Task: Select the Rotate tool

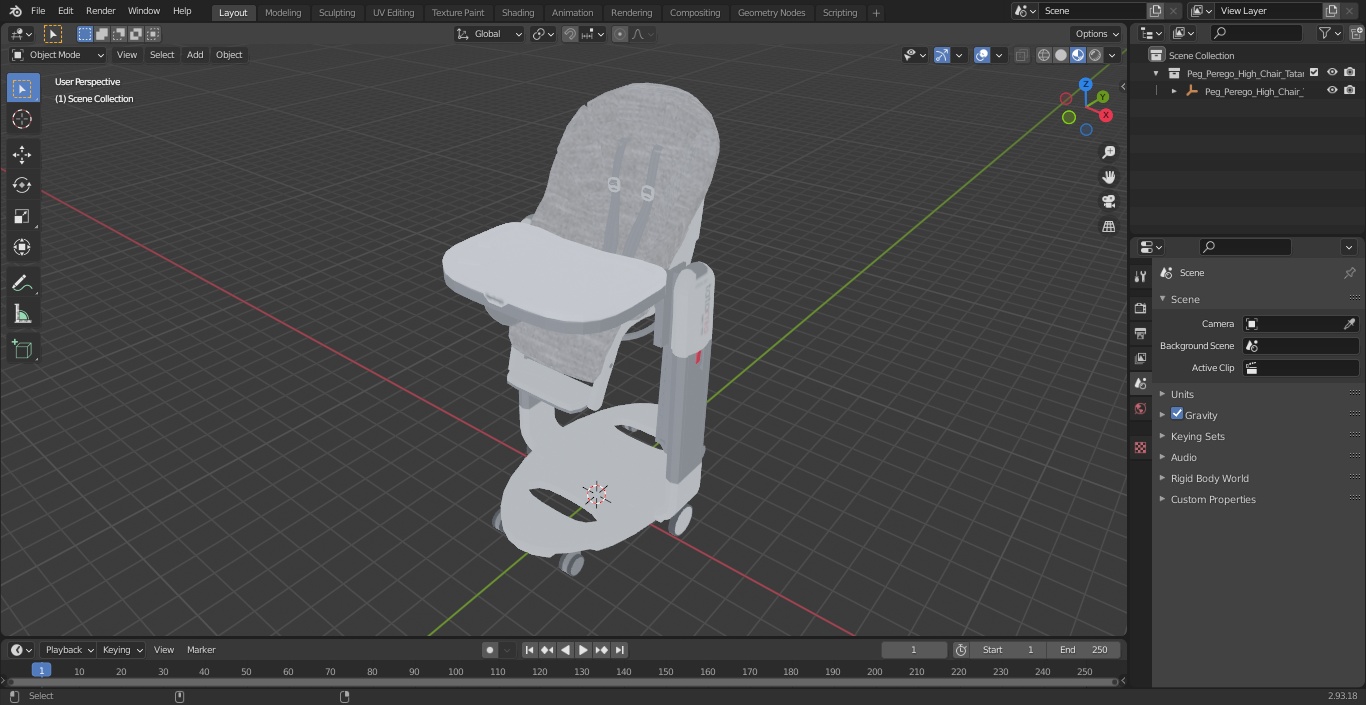Action: click(x=22, y=185)
